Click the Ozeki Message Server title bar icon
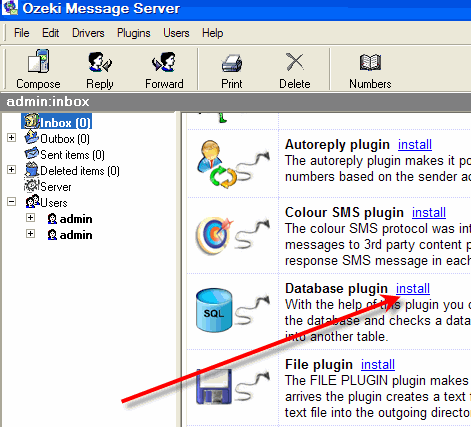Screen dimensions: 471x427 point(10,7)
